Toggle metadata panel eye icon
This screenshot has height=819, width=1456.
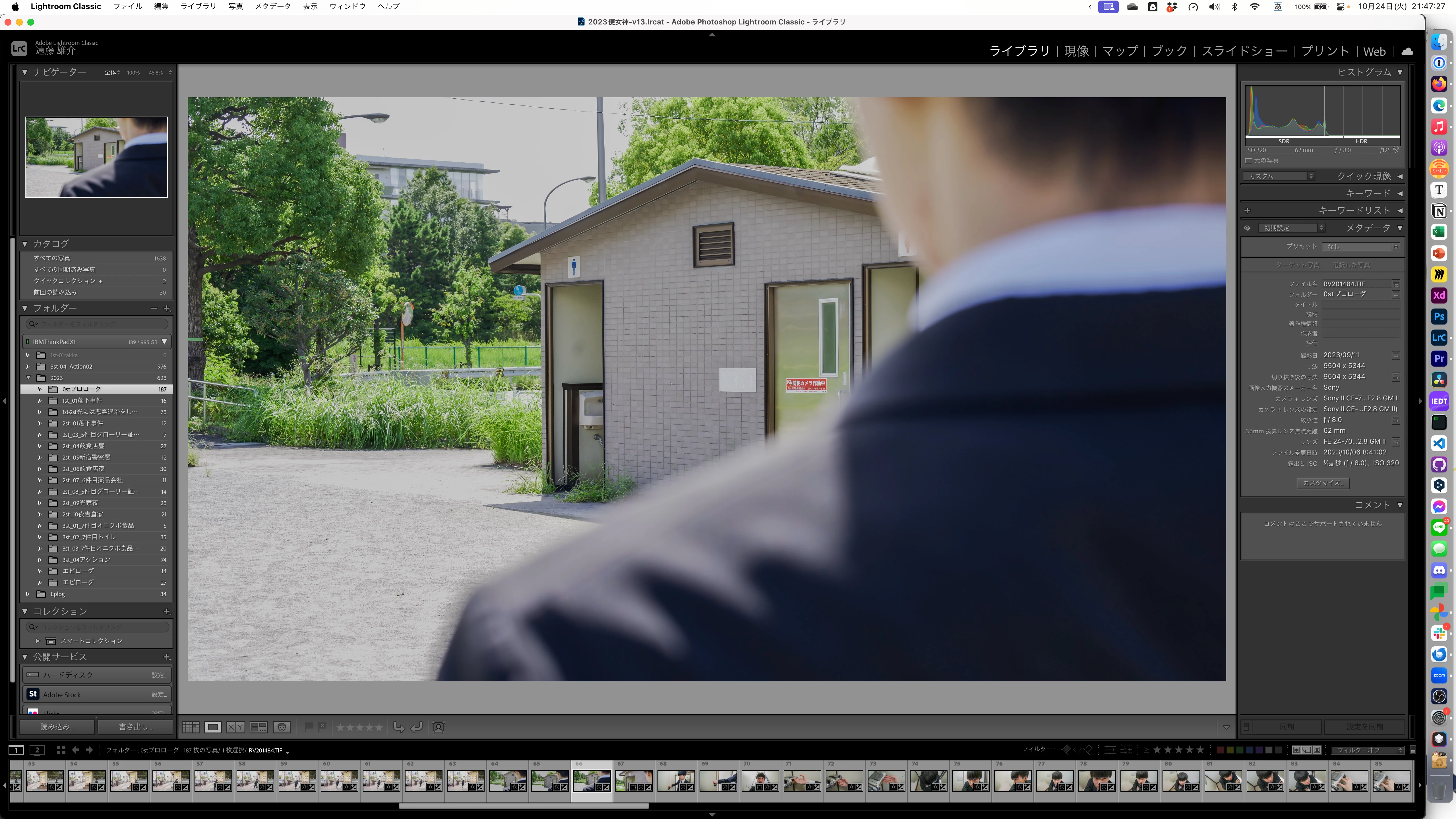1248,228
